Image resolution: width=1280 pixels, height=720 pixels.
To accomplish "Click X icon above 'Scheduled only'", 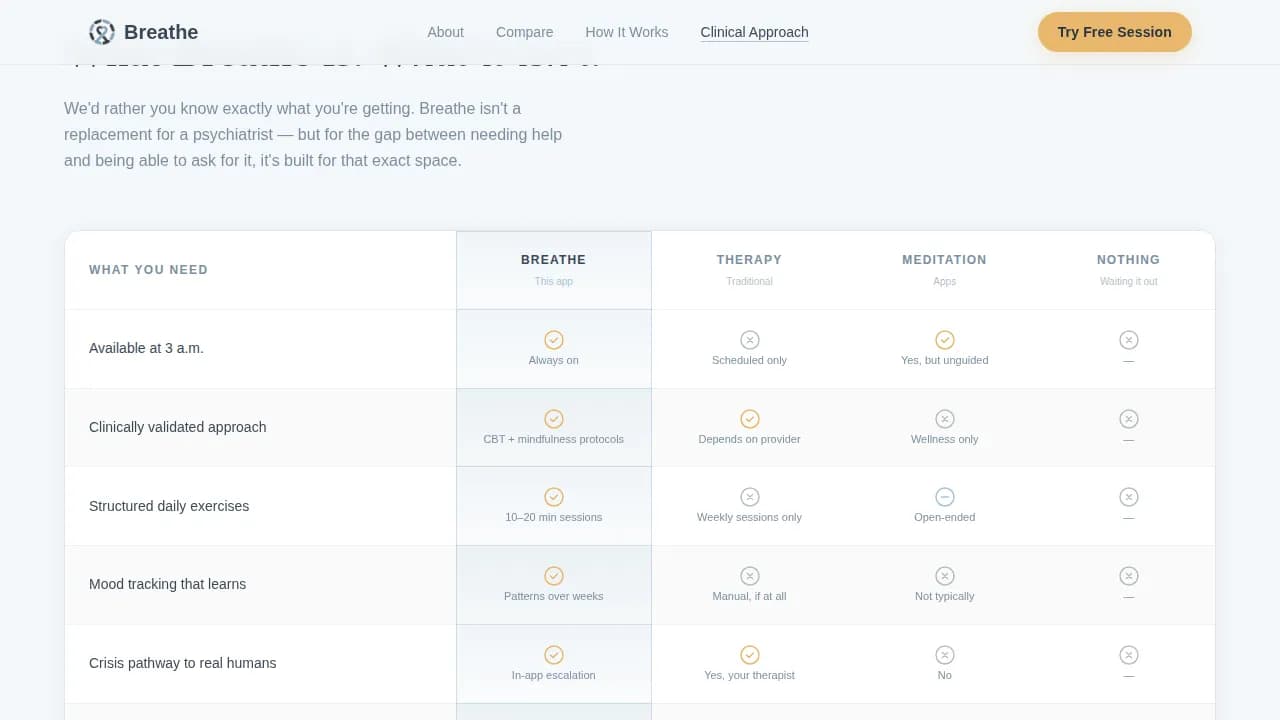I will tap(750, 340).
